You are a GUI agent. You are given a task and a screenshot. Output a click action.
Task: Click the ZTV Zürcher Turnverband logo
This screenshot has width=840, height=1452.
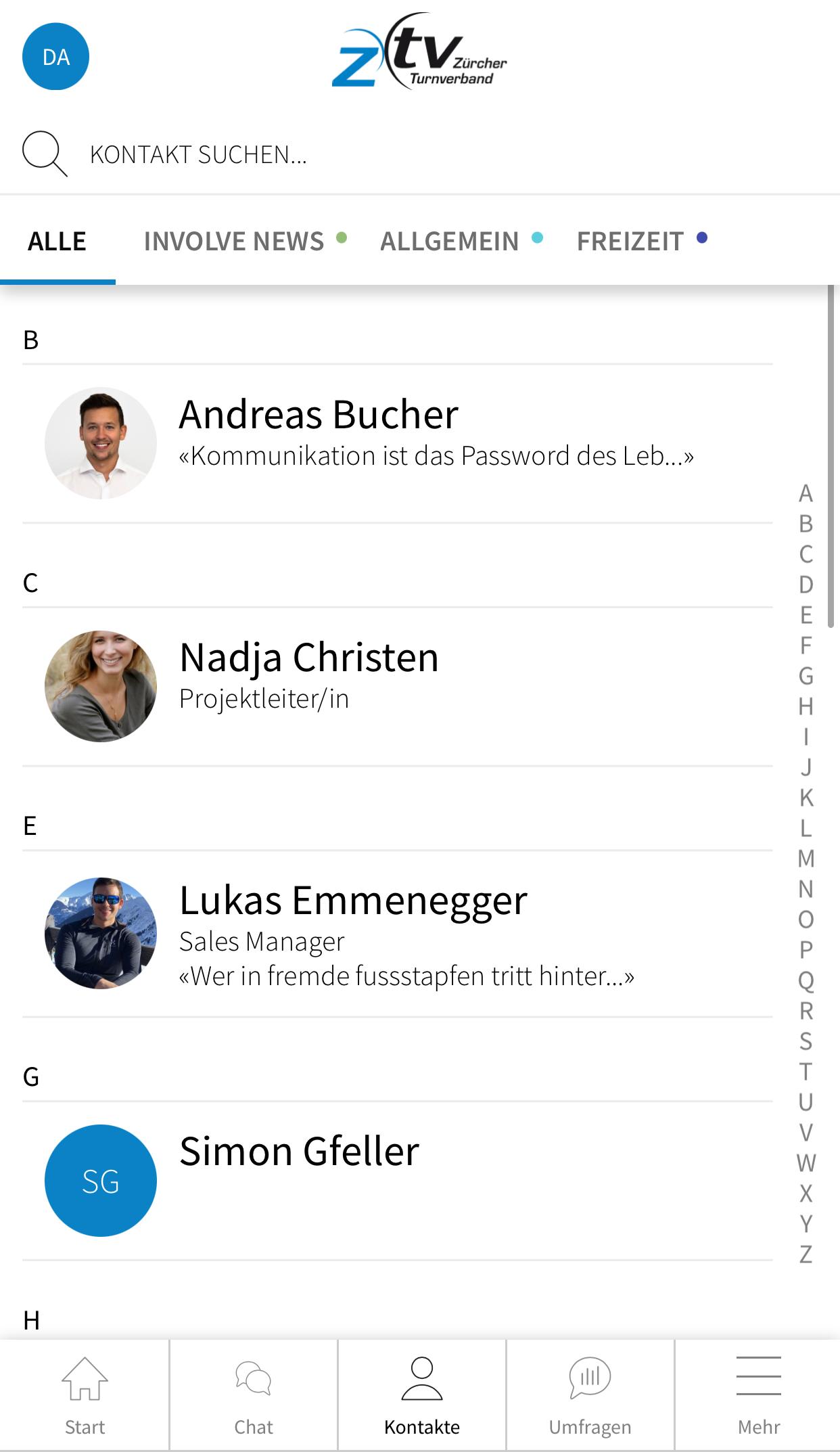419,51
